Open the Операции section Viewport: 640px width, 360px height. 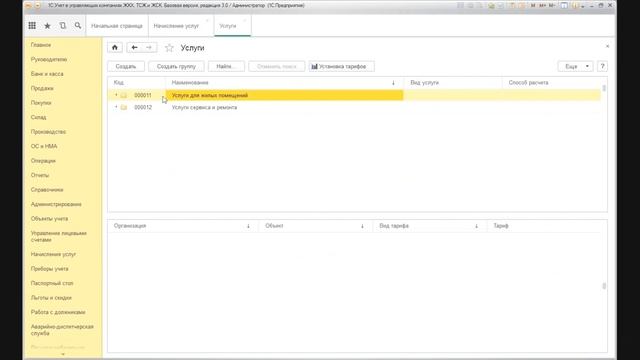pos(43,161)
